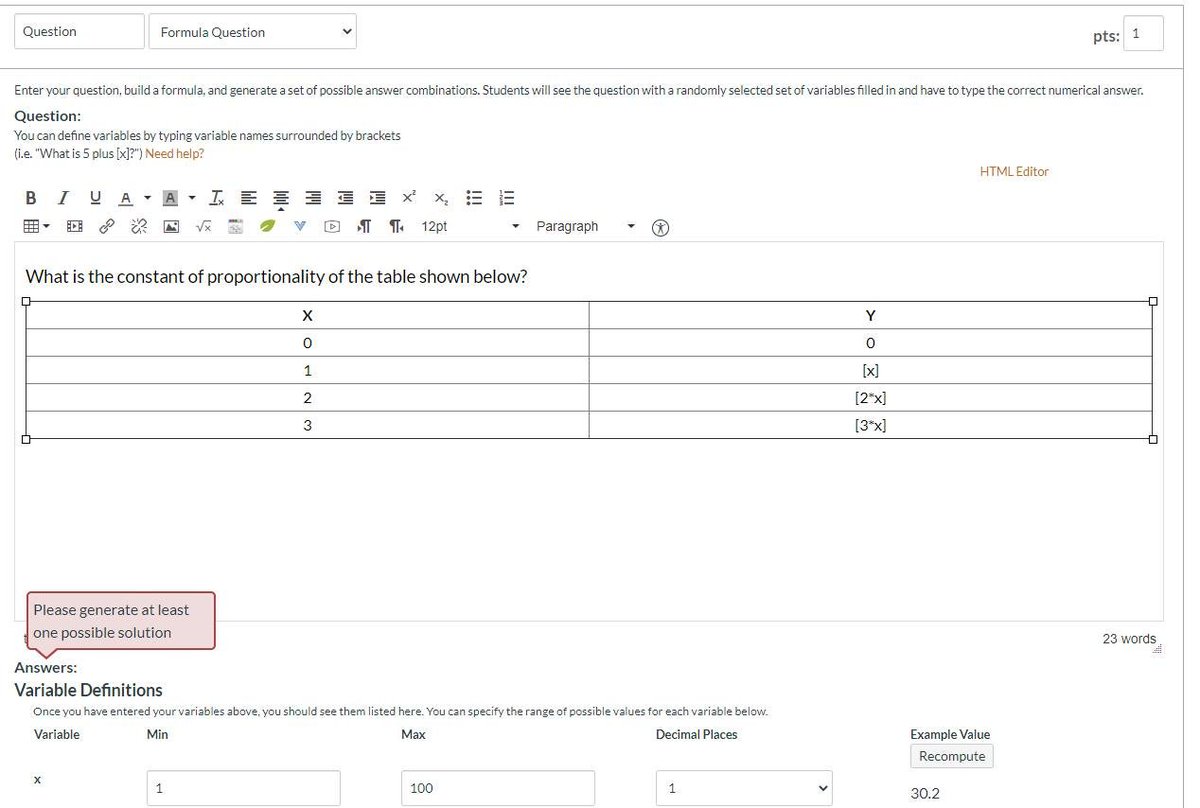Open the math equation editor

pyautogui.click(x=203, y=226)
